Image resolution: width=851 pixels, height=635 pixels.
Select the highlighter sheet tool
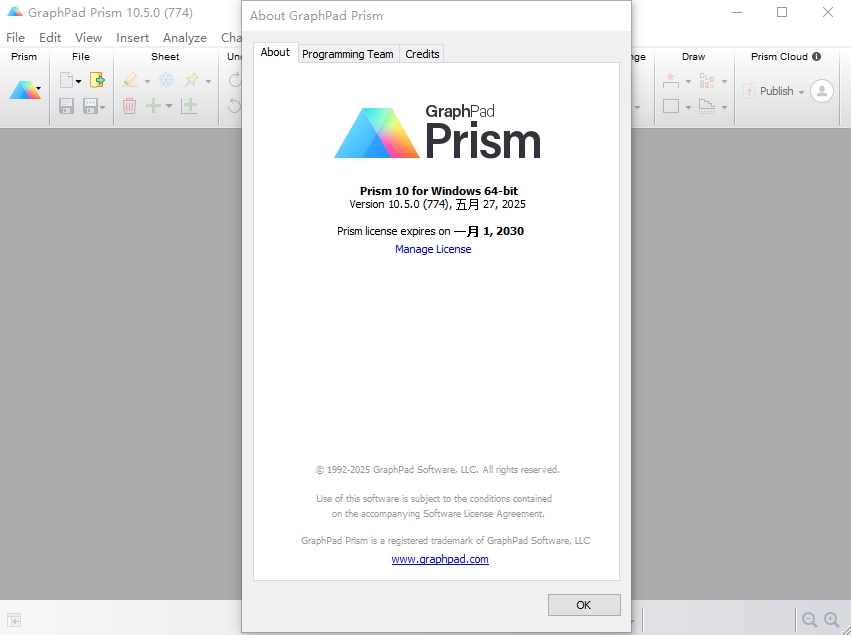pos(130,80)
